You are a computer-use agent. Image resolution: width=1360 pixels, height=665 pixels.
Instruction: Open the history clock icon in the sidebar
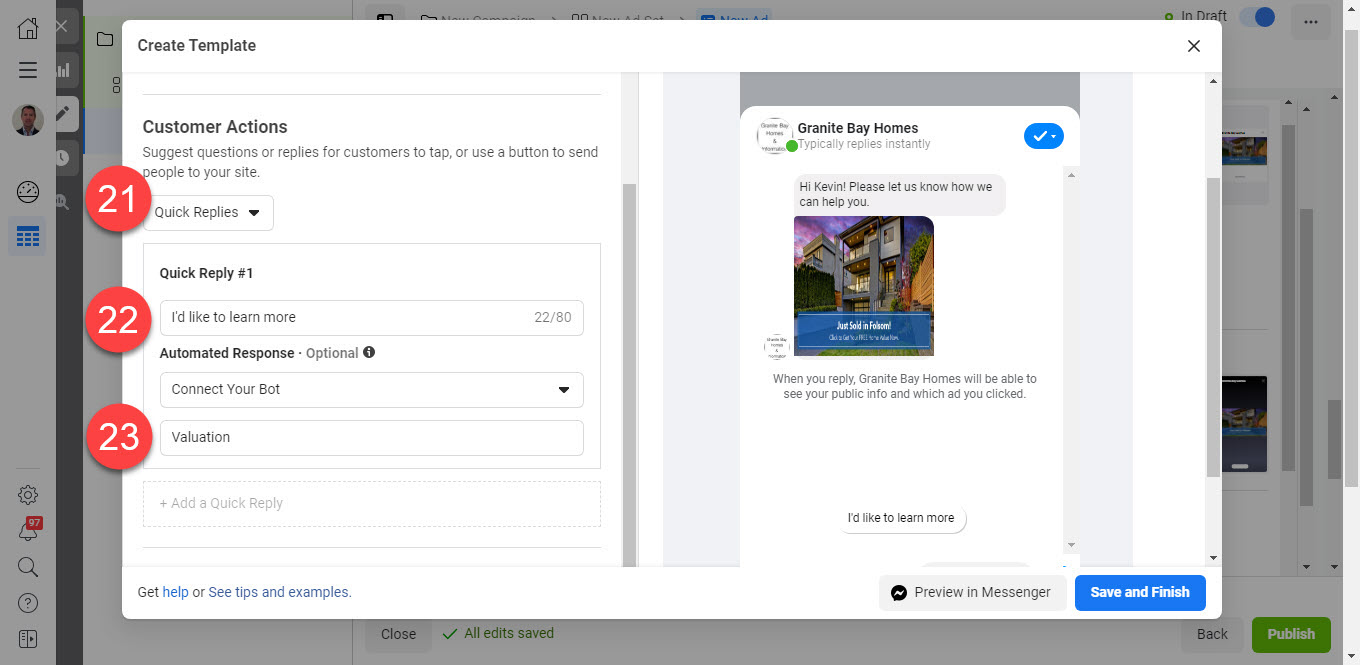[x=63, y=158]
